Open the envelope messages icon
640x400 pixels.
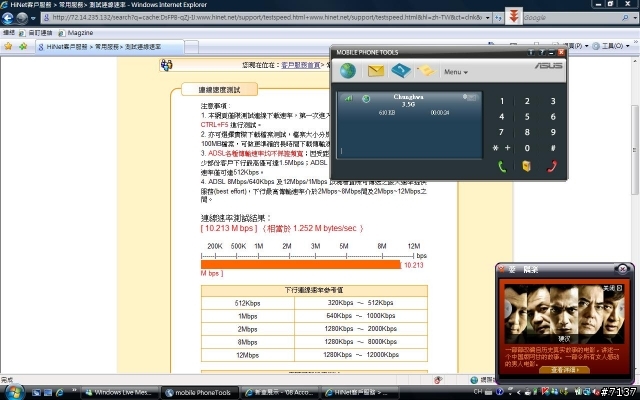pos(376,71)
